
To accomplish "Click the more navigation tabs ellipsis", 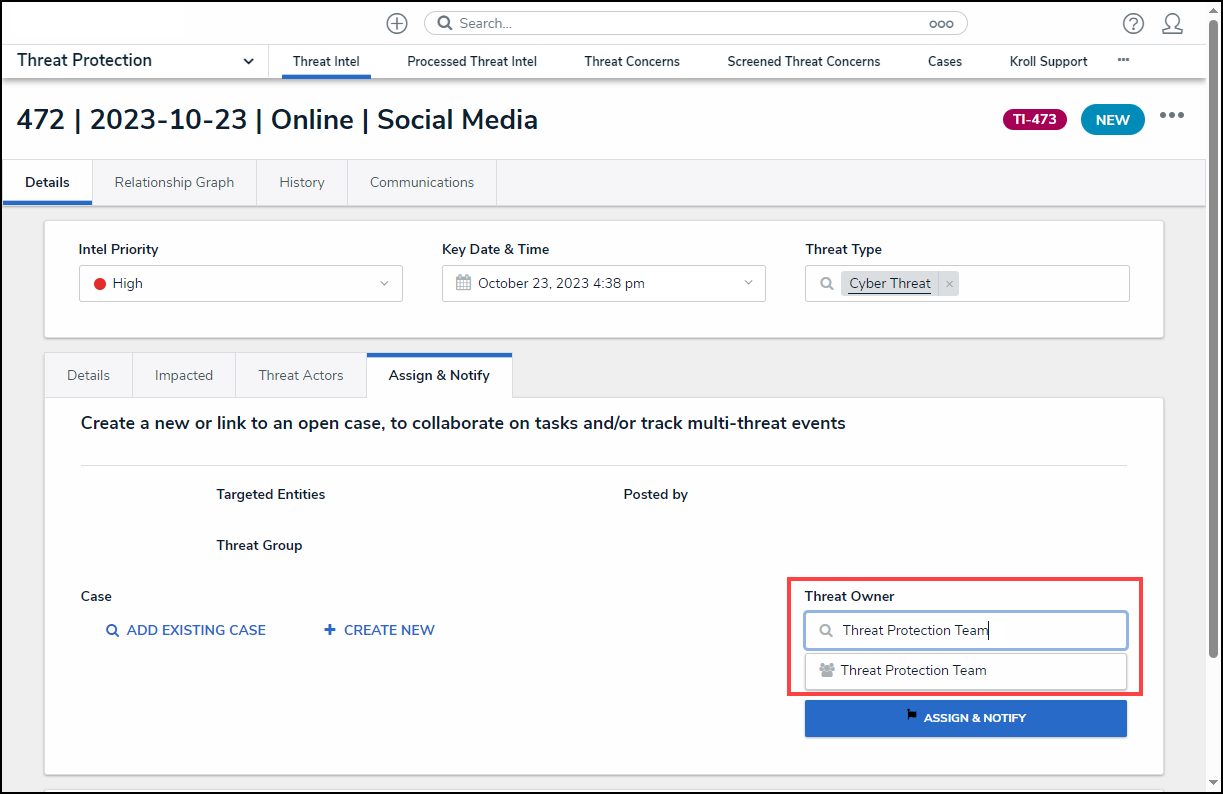I will tap(1123, 60).
